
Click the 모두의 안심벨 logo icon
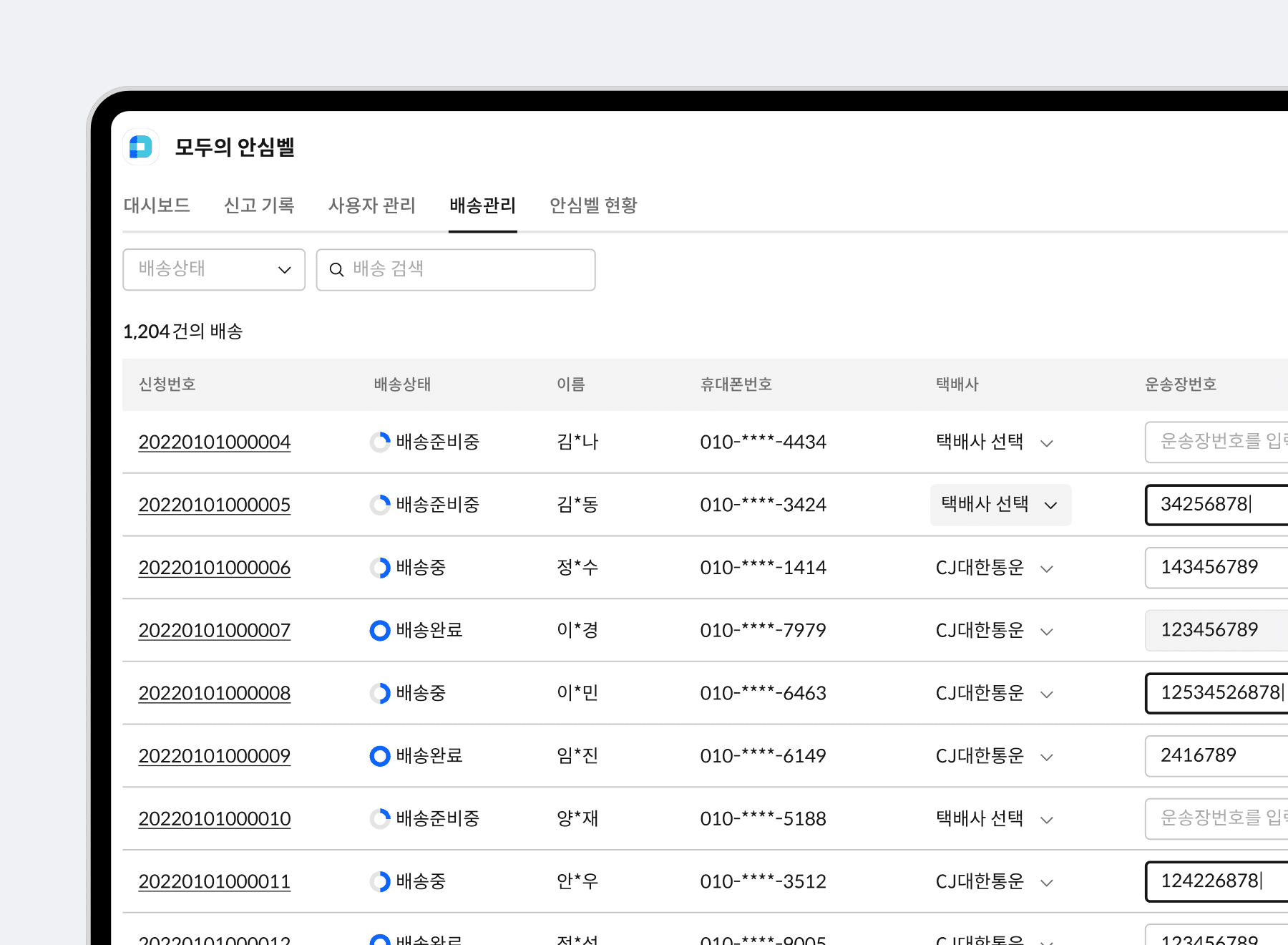coord(140,147)
